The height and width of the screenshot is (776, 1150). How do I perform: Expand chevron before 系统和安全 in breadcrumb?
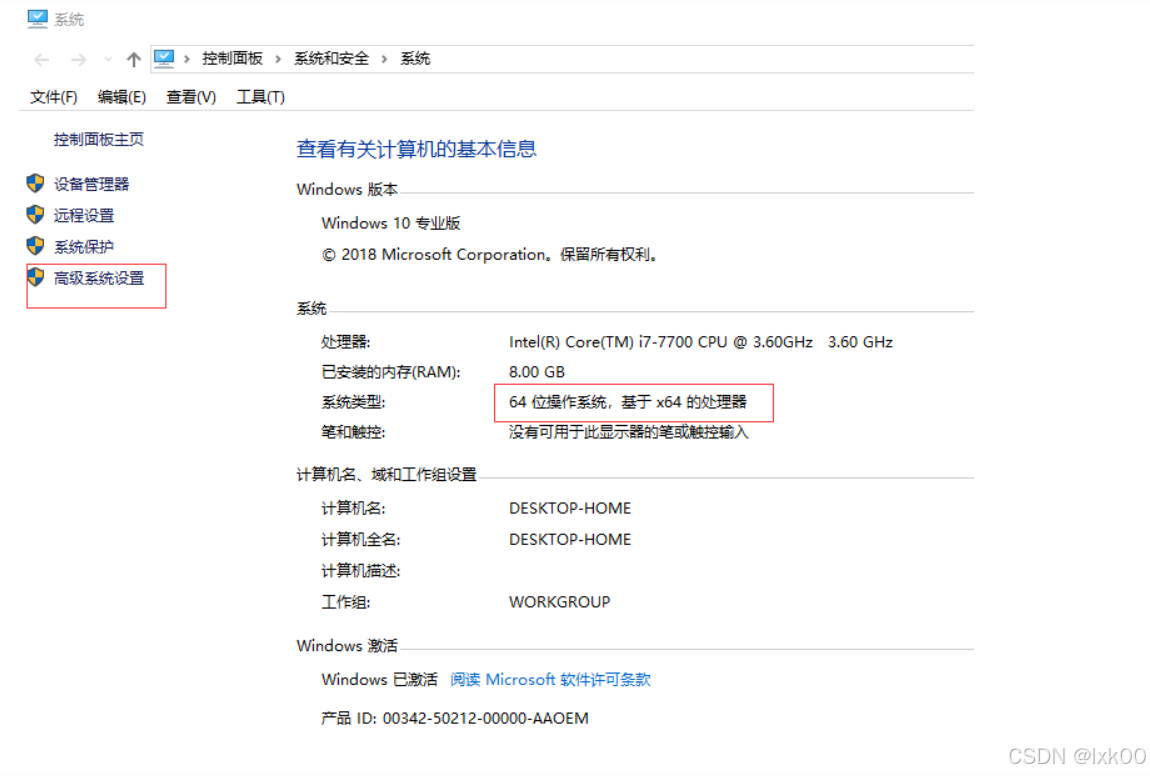pyautogui.click(x=278, y=59)
